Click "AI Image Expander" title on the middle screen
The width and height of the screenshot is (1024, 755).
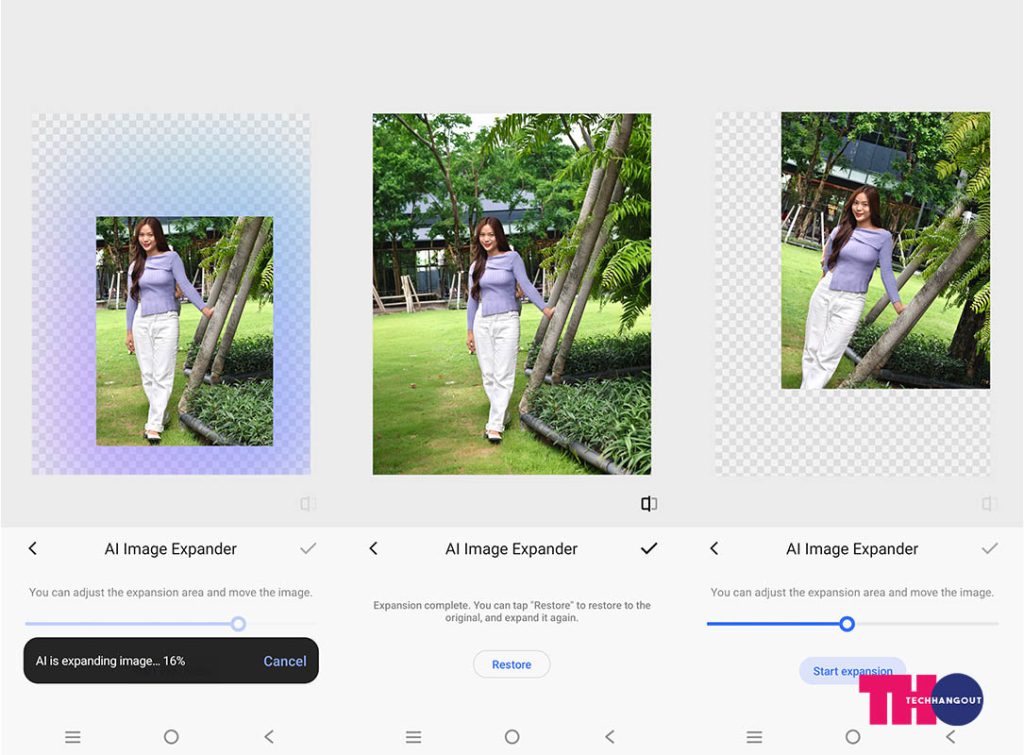pos(511,549)
